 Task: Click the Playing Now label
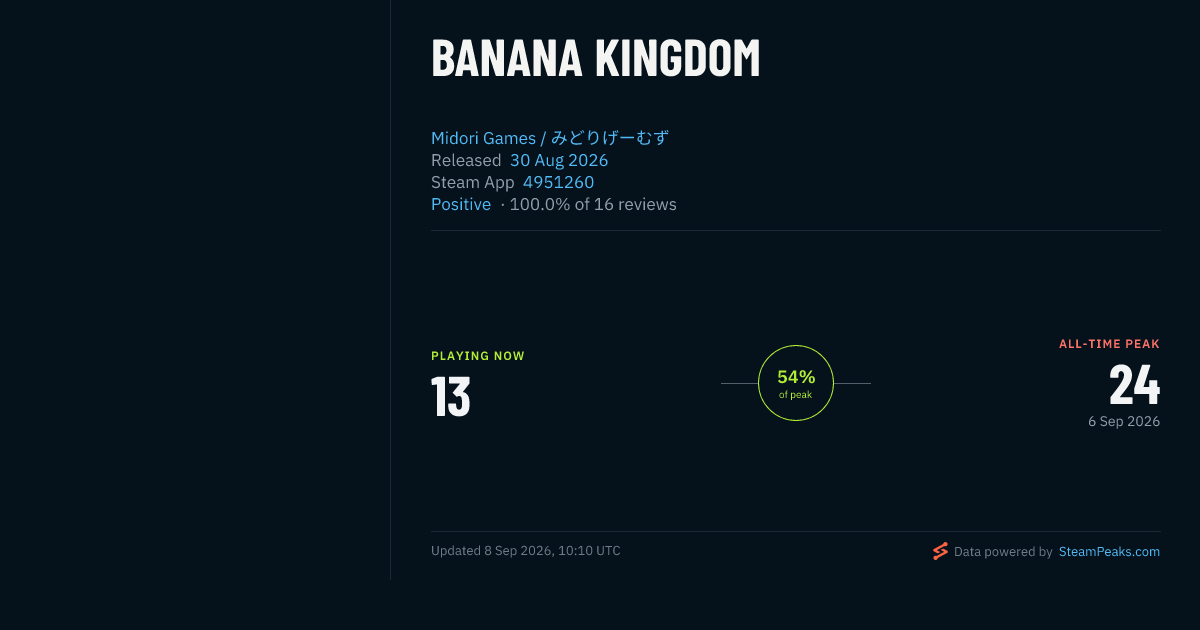(478, 356)
